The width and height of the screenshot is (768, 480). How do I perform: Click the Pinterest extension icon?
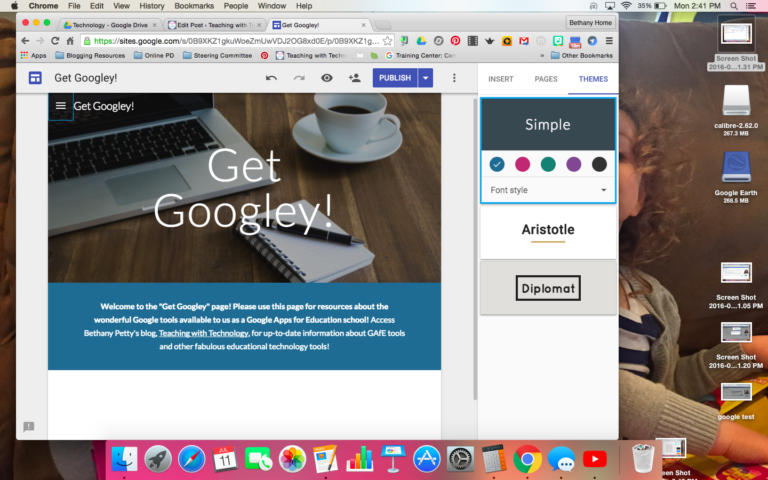pyautogui.click(x=456, y=41)
